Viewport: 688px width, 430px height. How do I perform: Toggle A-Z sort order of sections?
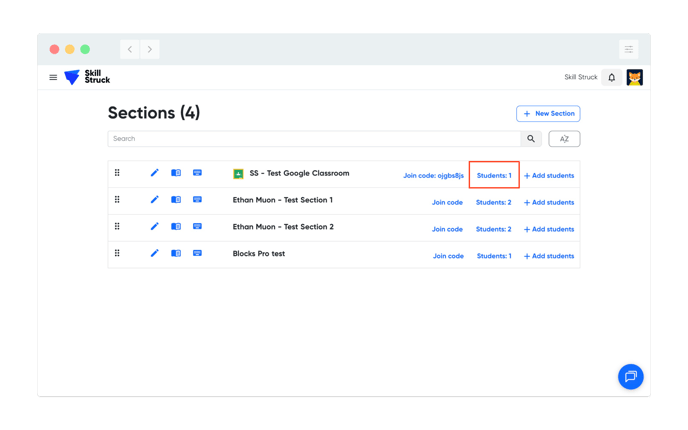tap(564, 139)
